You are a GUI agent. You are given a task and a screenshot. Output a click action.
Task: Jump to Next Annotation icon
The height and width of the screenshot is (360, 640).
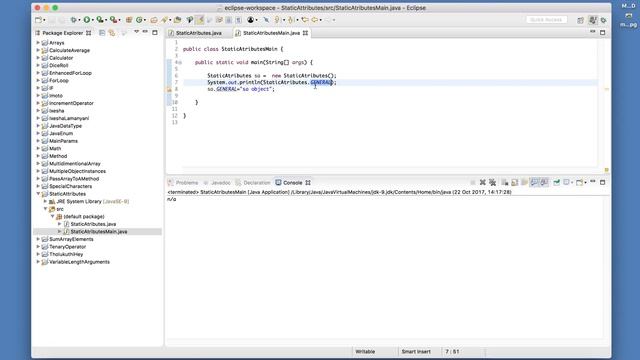[x=277, y=20]
